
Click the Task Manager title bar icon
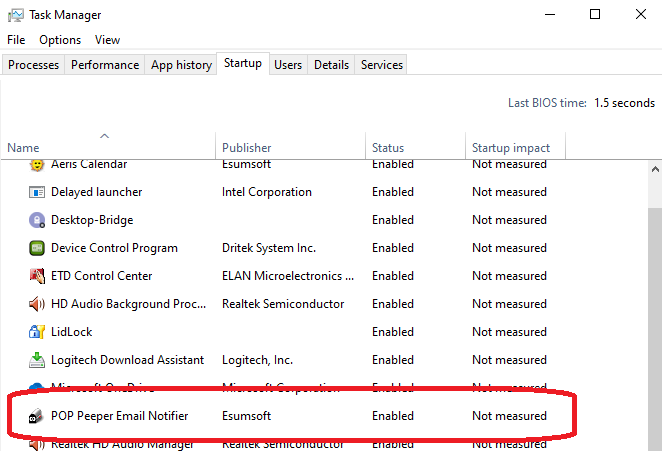16,15
